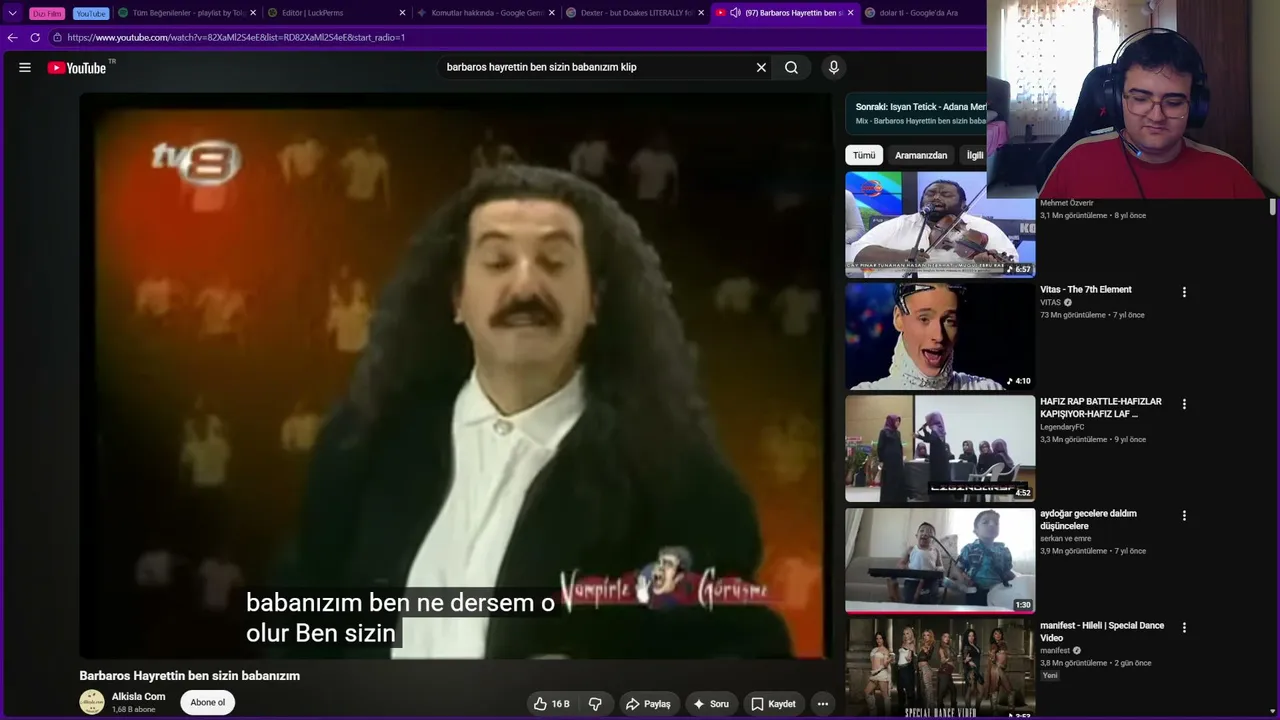This screenshot has height=720, width=1280.
Task: Close the Dexter but Doakes tab
Action: coord(701,13)
